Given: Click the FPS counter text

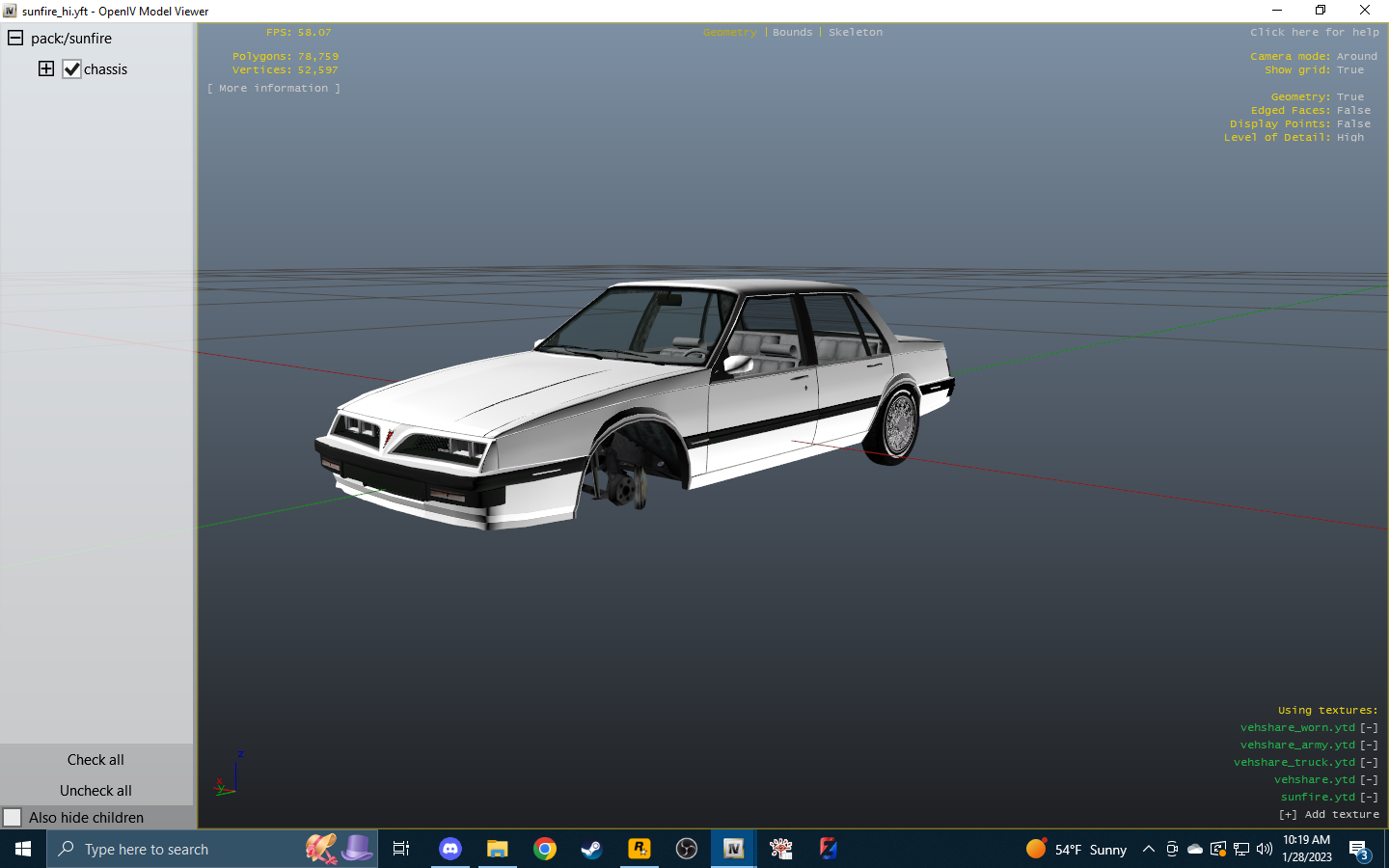Looking at the screenshot, I should (299, 33).
